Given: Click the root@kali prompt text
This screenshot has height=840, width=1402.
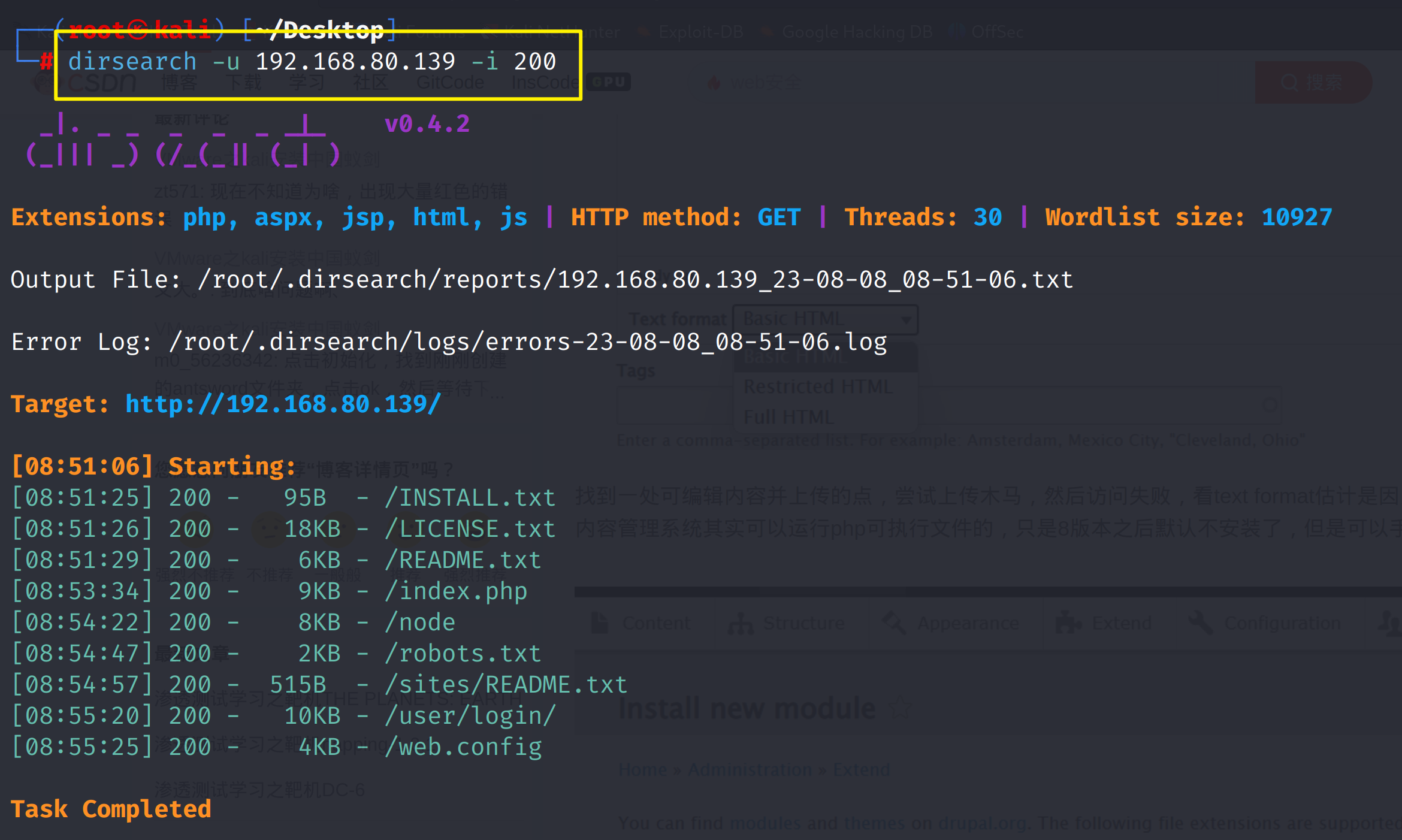Looking at the screenshot, I should 140,30.
